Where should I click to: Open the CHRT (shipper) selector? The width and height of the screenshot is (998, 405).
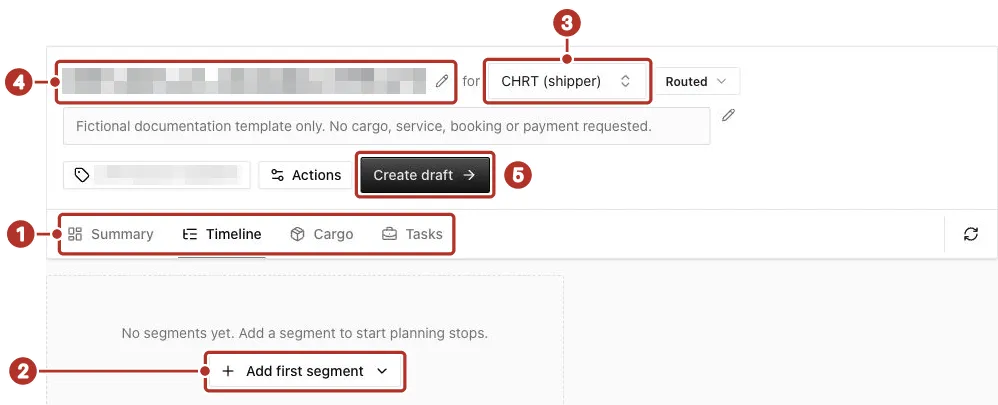[567, 82]
